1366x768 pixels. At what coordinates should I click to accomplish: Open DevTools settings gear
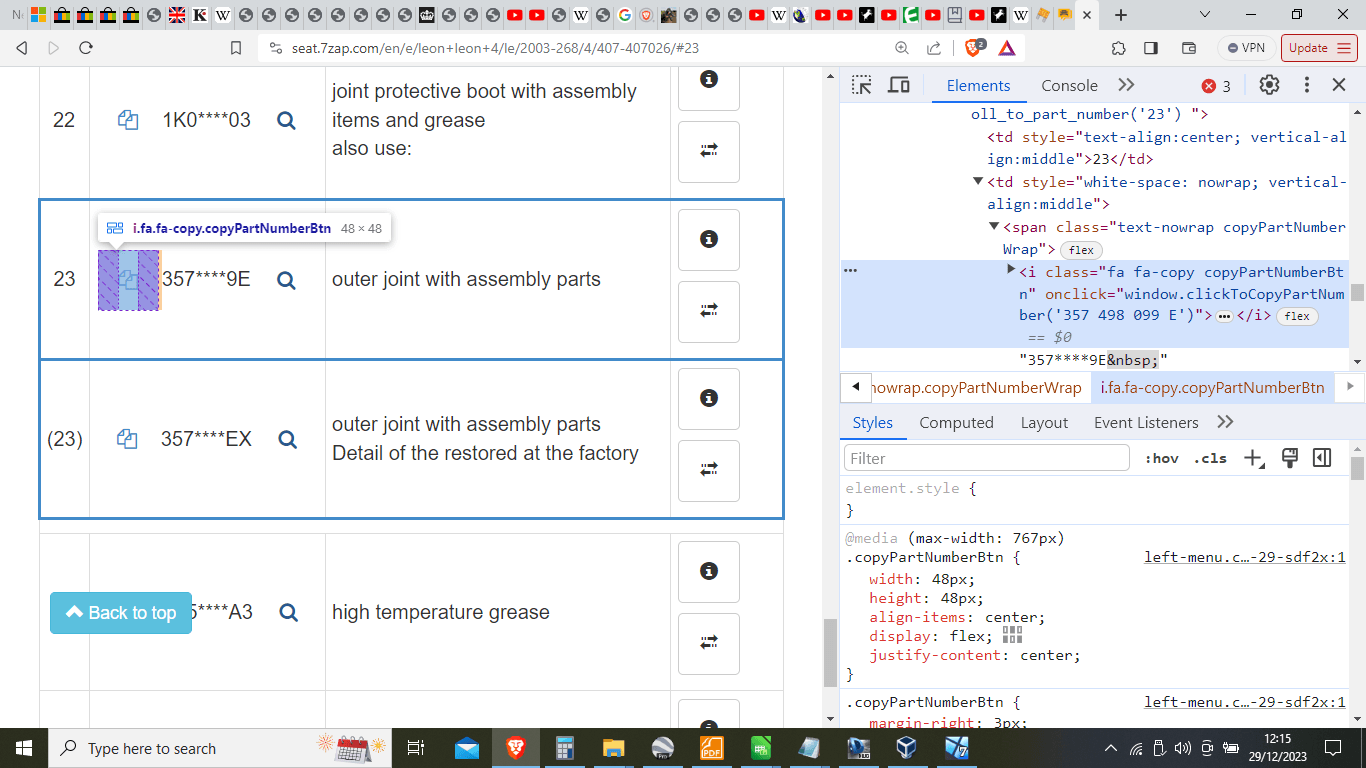click(1269, 86)
